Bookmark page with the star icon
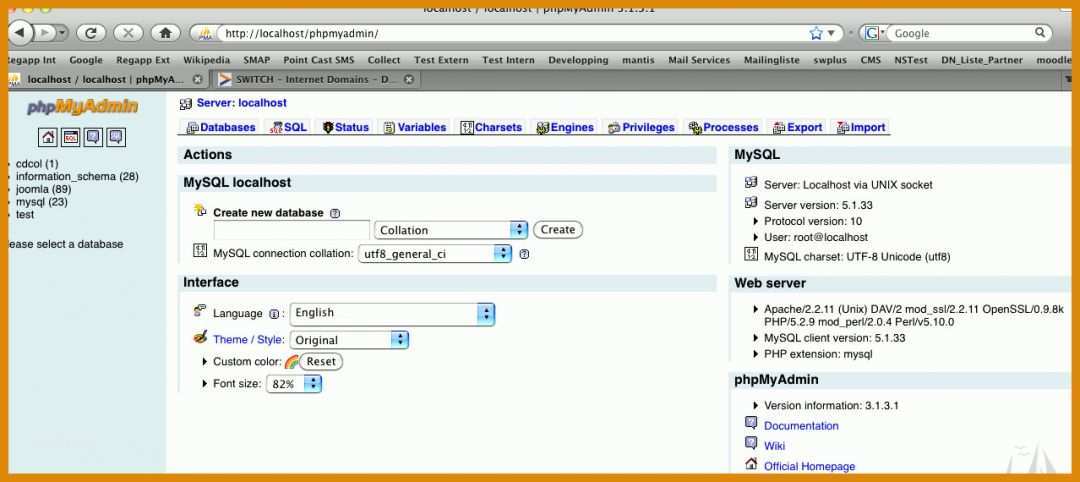The image size is (1080, 482). (x=816, y=33)
